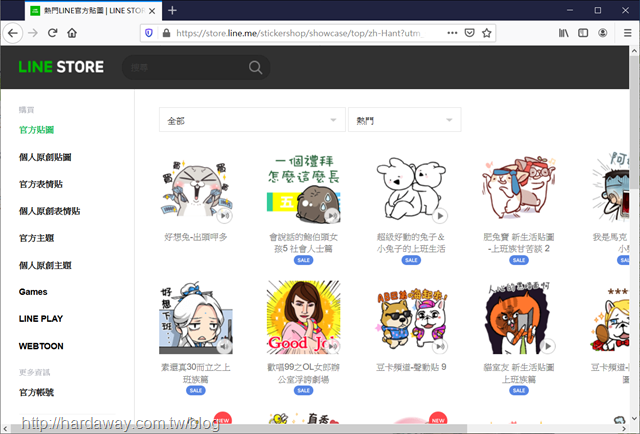Open the Firefox hamburger menu
640x434 pixels.
coord(628,33)
